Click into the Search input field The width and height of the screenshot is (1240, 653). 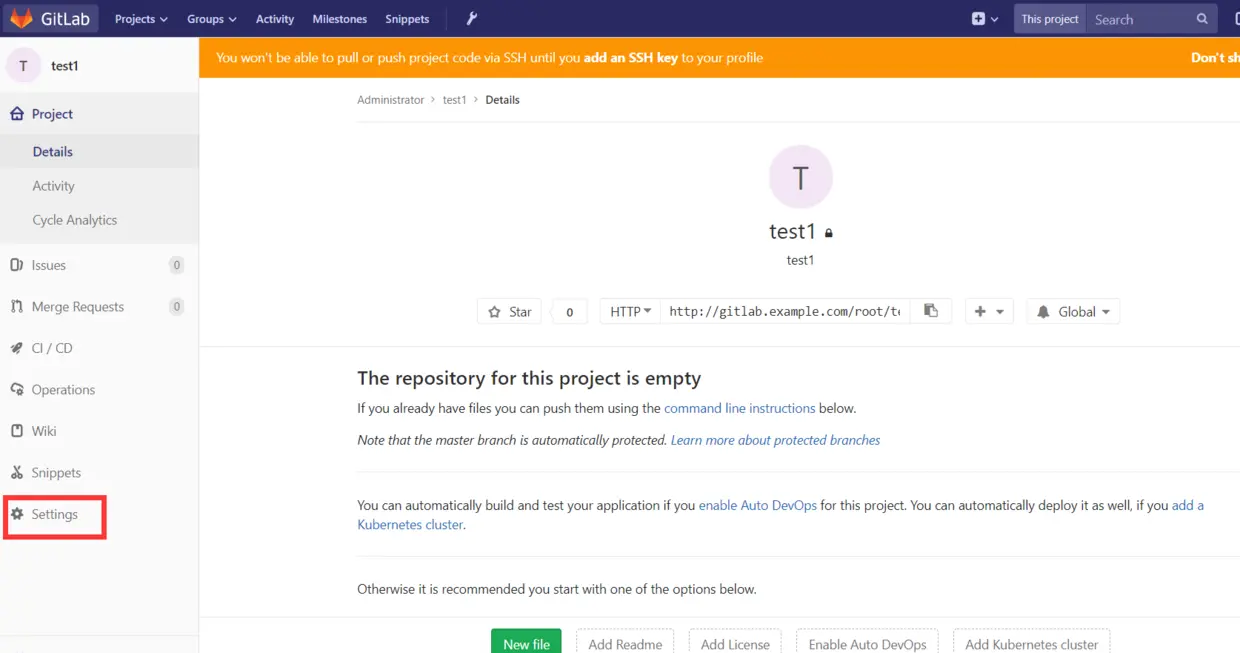click(1140, 19)
